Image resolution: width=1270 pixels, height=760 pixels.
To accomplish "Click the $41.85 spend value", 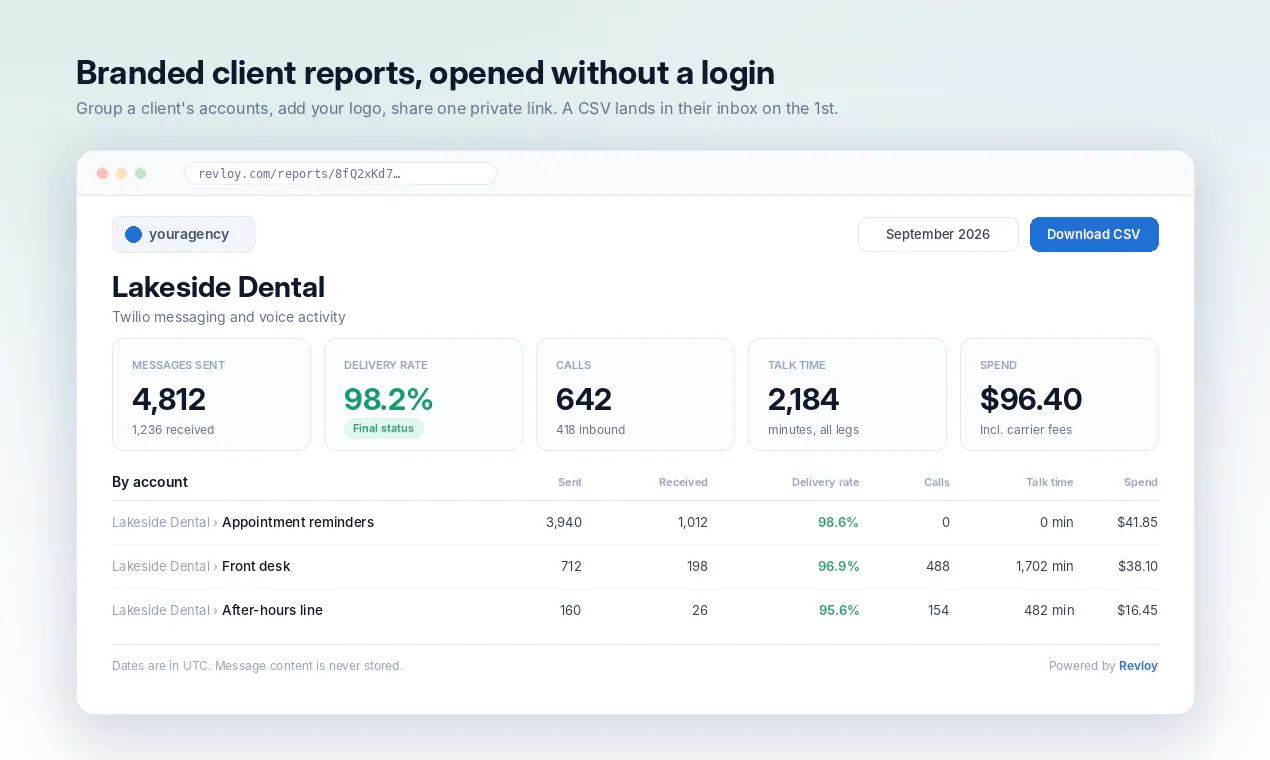I will [1137, 522].
